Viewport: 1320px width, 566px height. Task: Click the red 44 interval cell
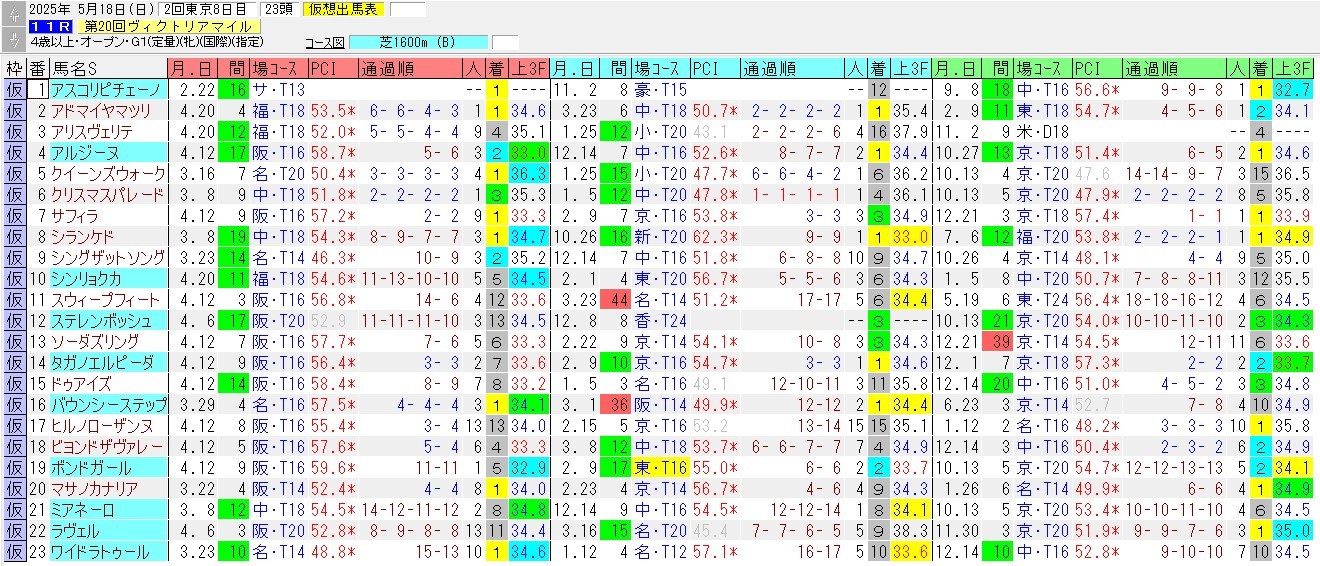pyautogui.click(x=614, y=299)
